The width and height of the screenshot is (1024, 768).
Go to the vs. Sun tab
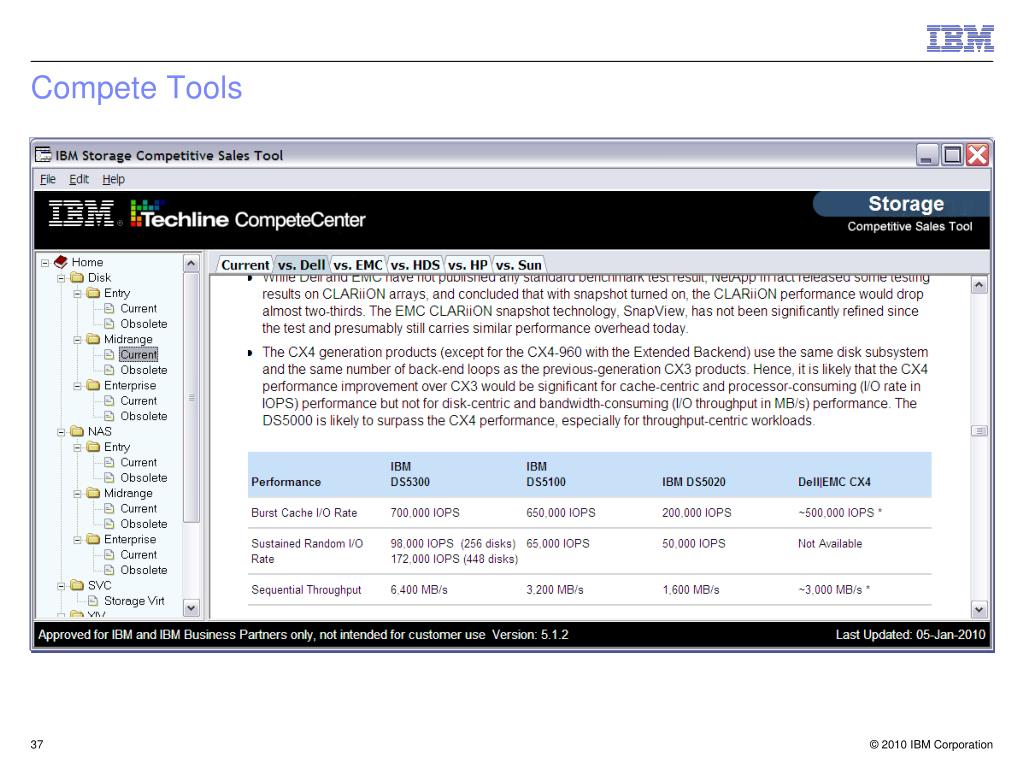[x=519, y=264]
